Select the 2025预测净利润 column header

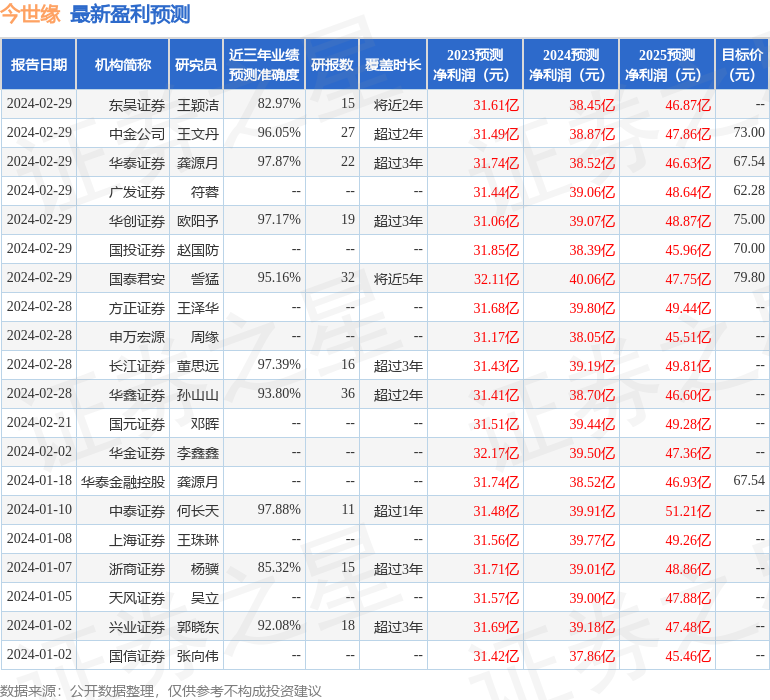(x=667, y=64)
